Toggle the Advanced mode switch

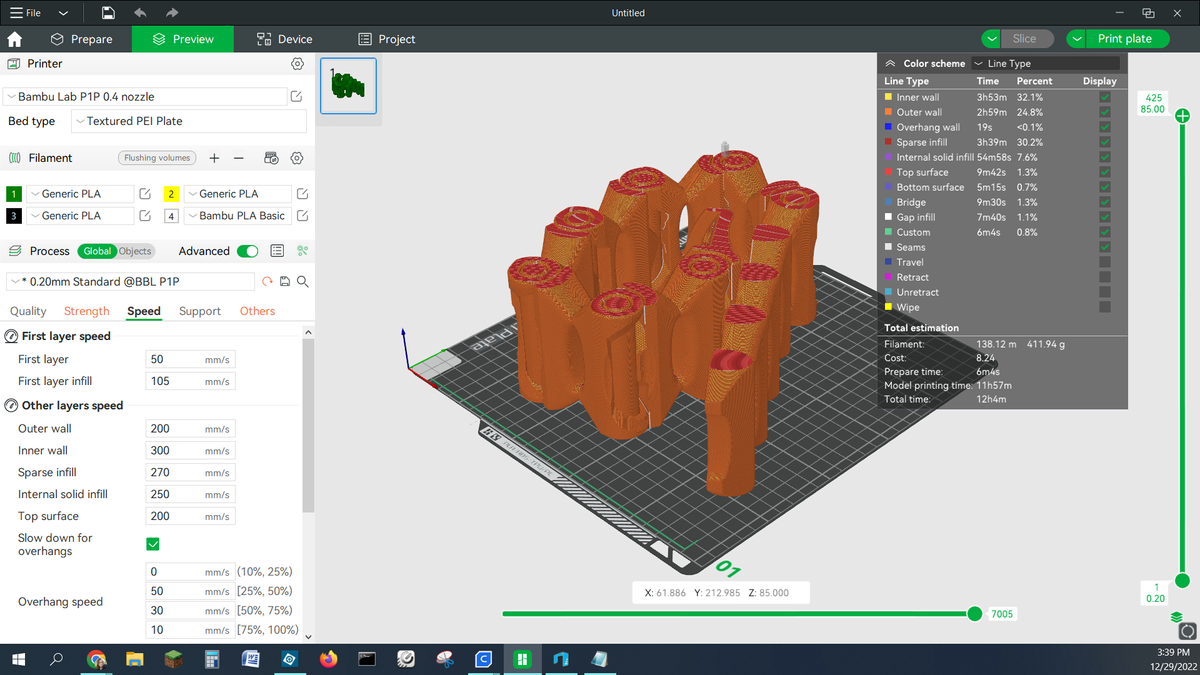[247, 251]
